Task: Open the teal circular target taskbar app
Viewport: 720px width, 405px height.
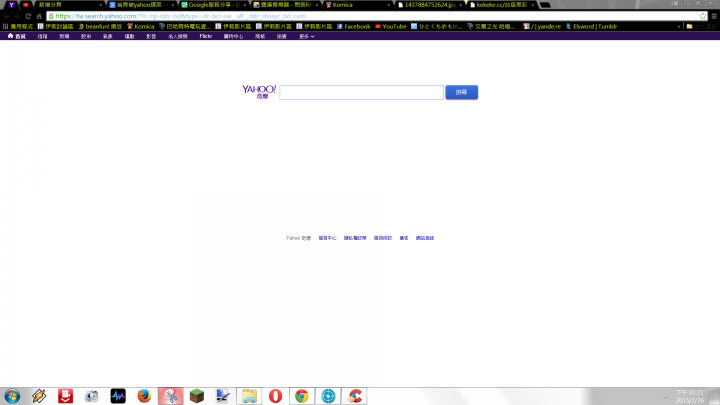Action: coord(328,396)
